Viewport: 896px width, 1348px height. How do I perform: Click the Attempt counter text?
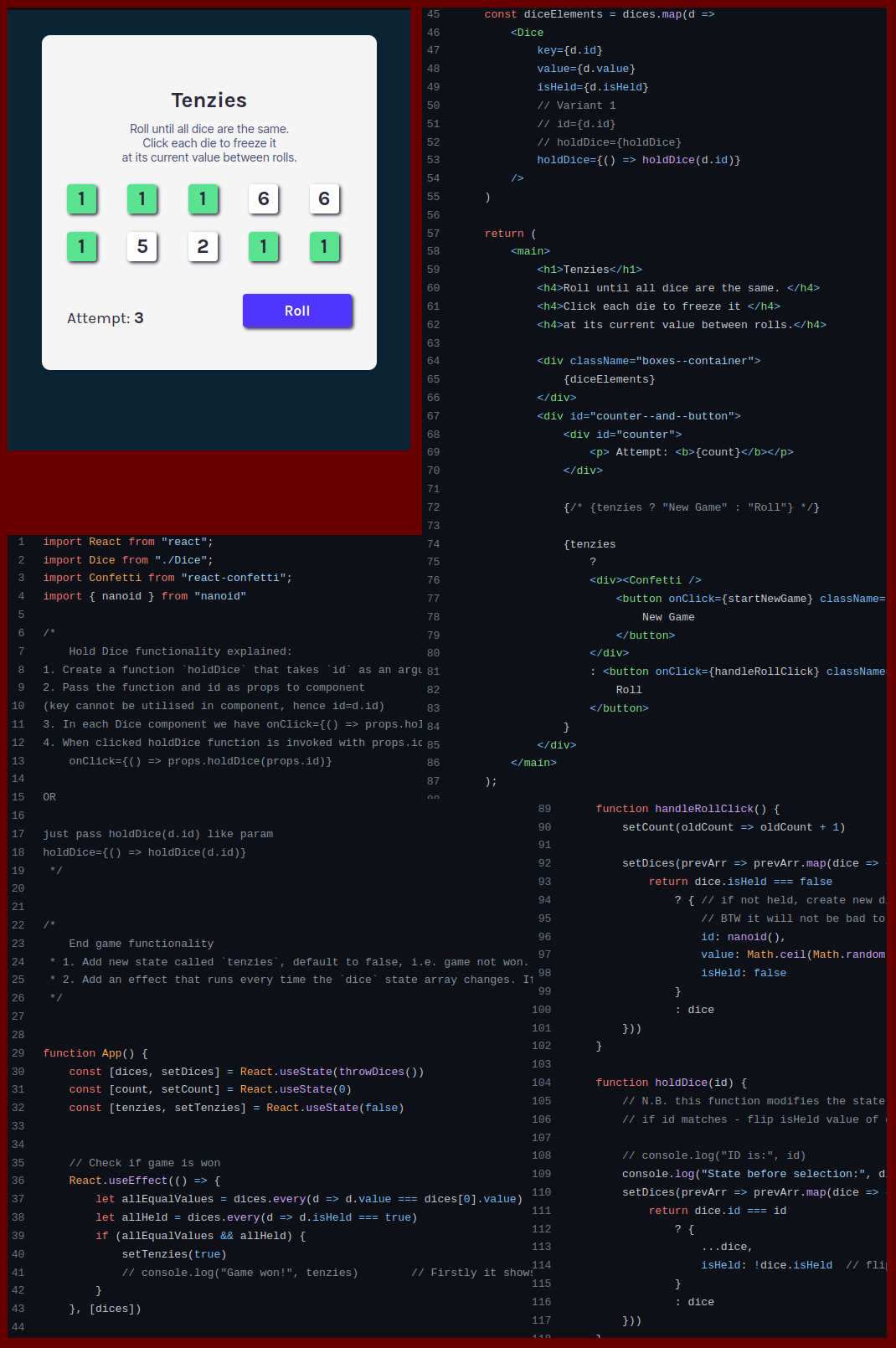click(x=105, y=318)
